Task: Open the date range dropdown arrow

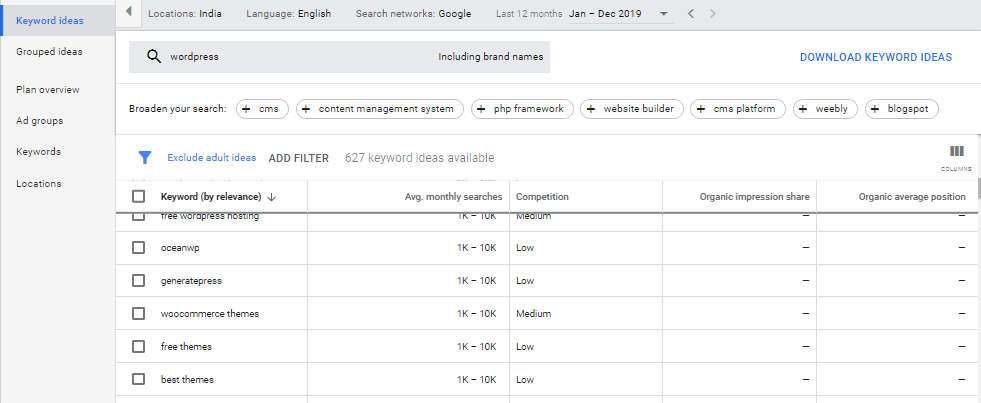Action: tap(664, 14)
